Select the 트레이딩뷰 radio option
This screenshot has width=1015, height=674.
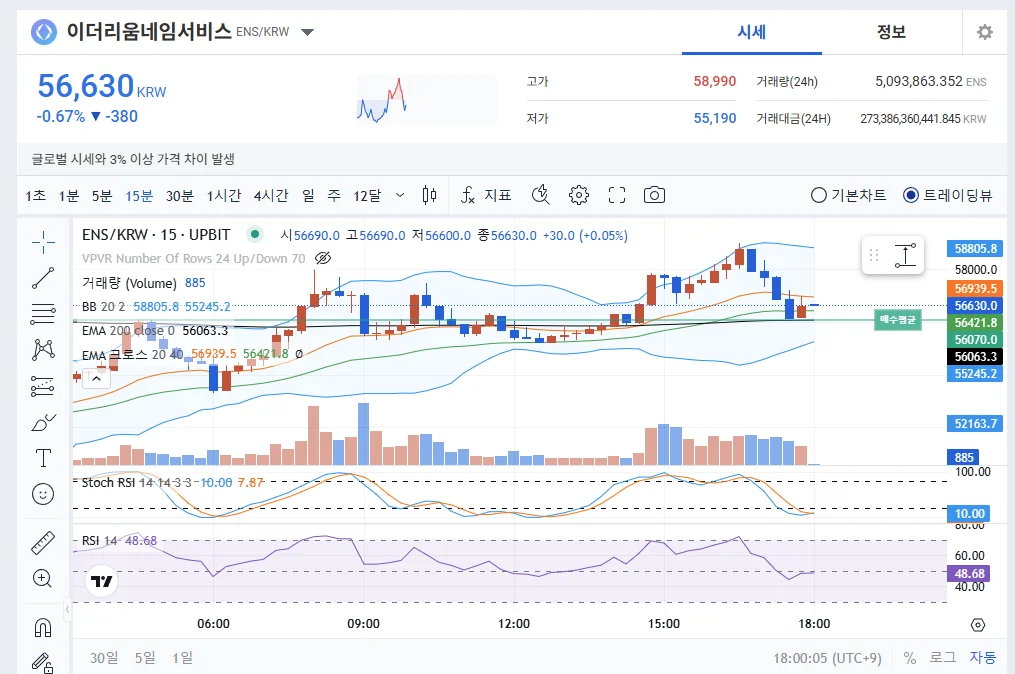(x=948, y=195)
